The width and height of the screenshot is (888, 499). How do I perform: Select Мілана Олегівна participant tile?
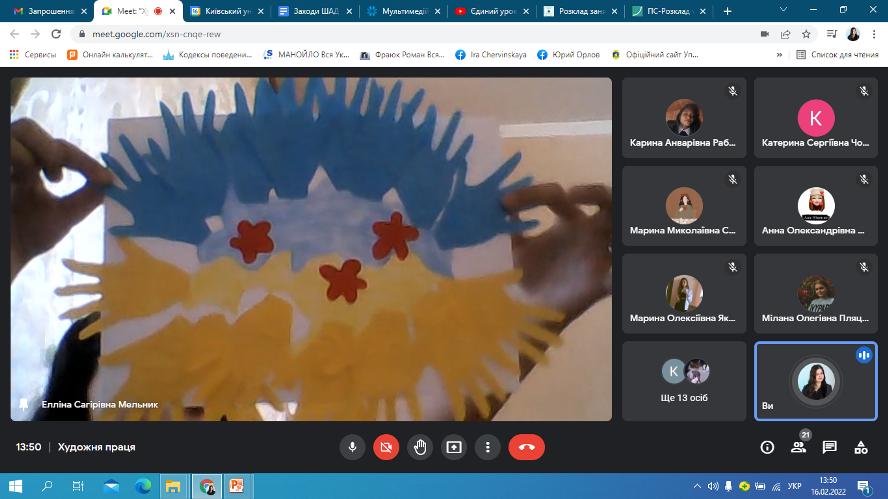point(816,293)
